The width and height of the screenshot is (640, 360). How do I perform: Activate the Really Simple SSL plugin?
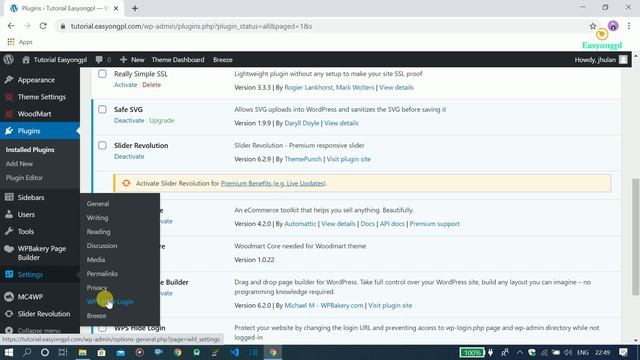(x=125, y=85)
